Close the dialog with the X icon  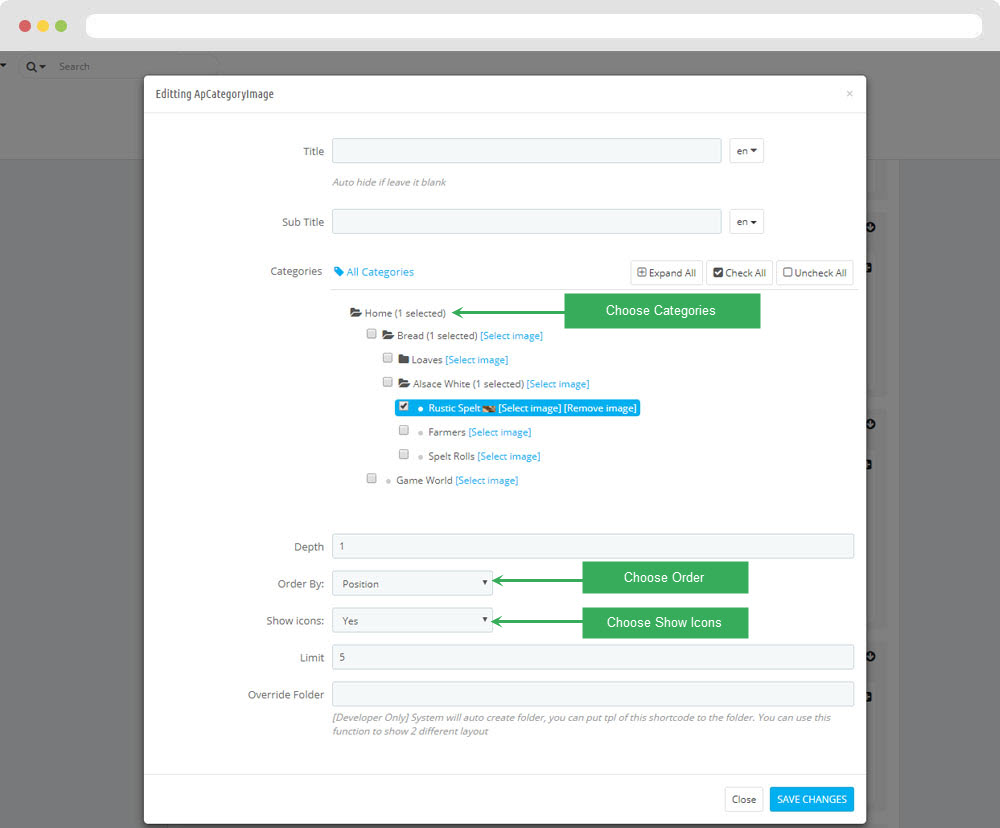(849, 94)
